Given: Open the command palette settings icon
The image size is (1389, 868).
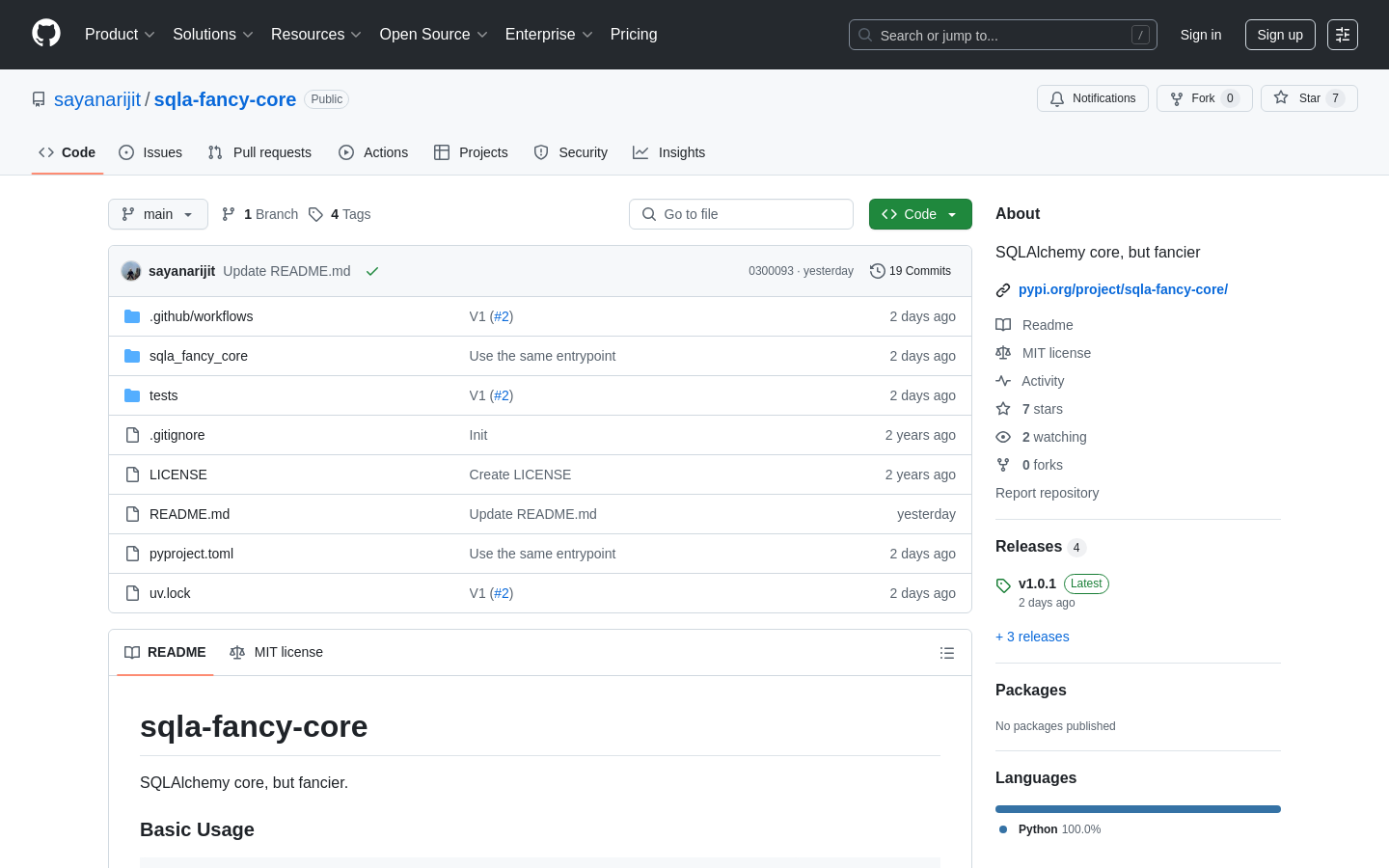Looking at the screenshot, I should pyautogui.click(x=1343, y=35).
